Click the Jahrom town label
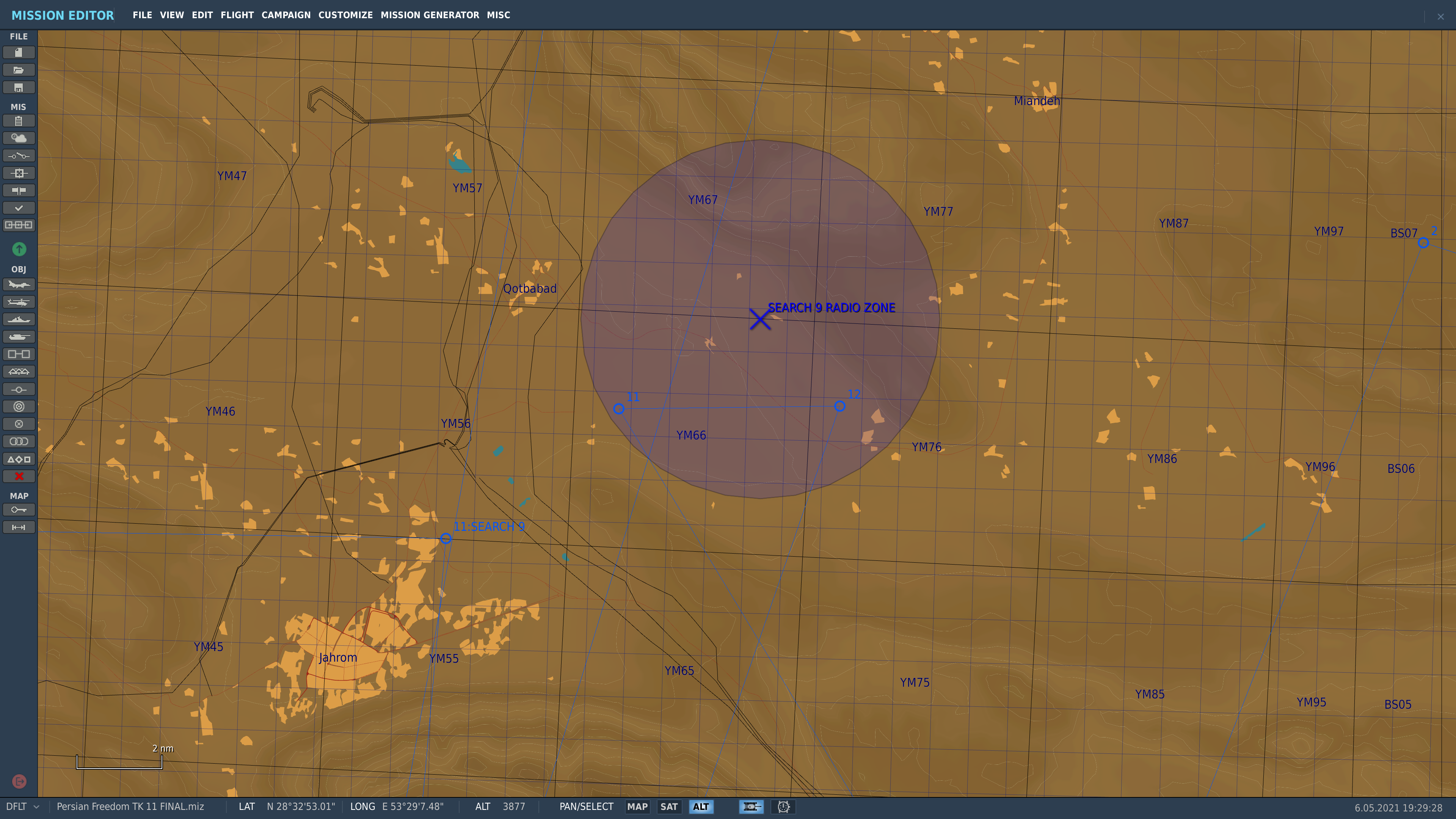The image size is (1456, 819). 338,658
